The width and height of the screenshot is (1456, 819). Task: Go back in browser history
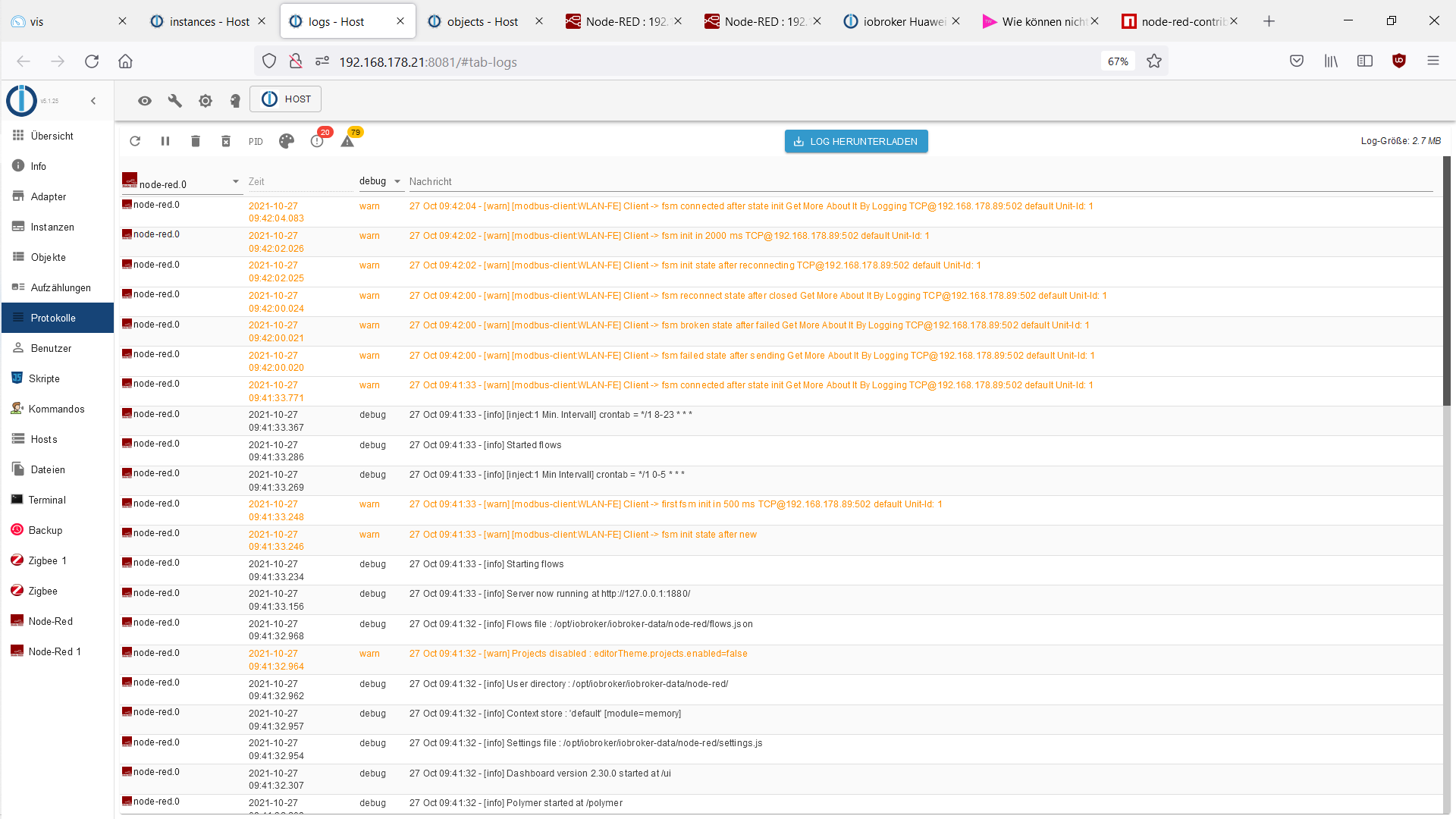[x=24, y=61]
